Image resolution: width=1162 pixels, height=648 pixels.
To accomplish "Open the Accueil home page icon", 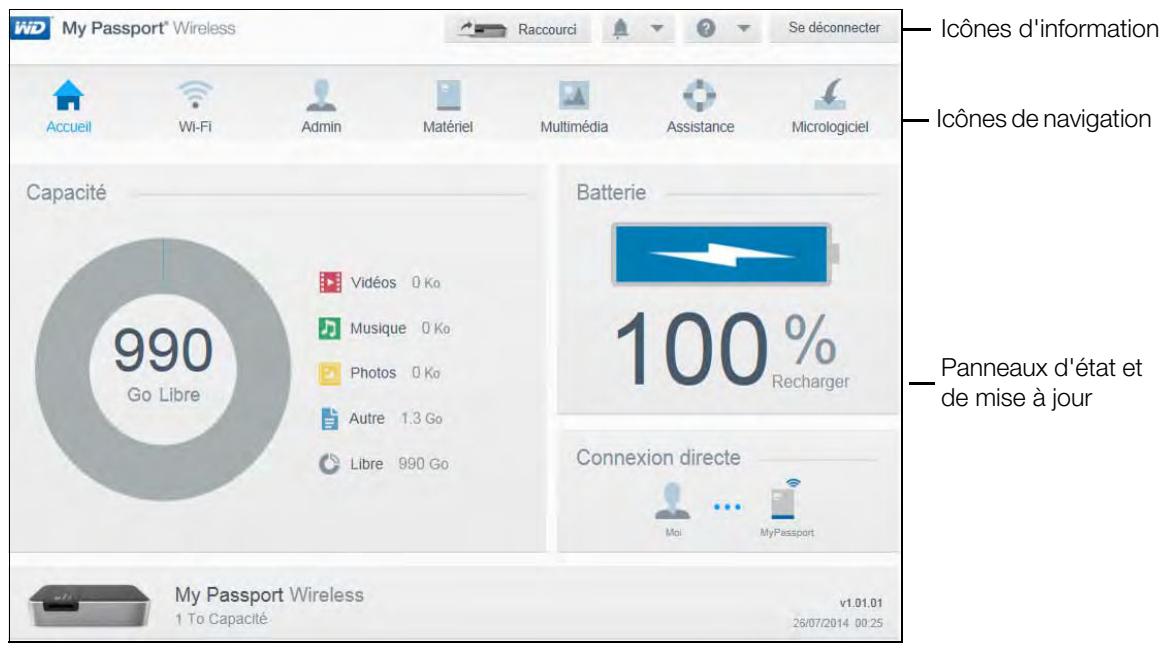I will 68,95.
